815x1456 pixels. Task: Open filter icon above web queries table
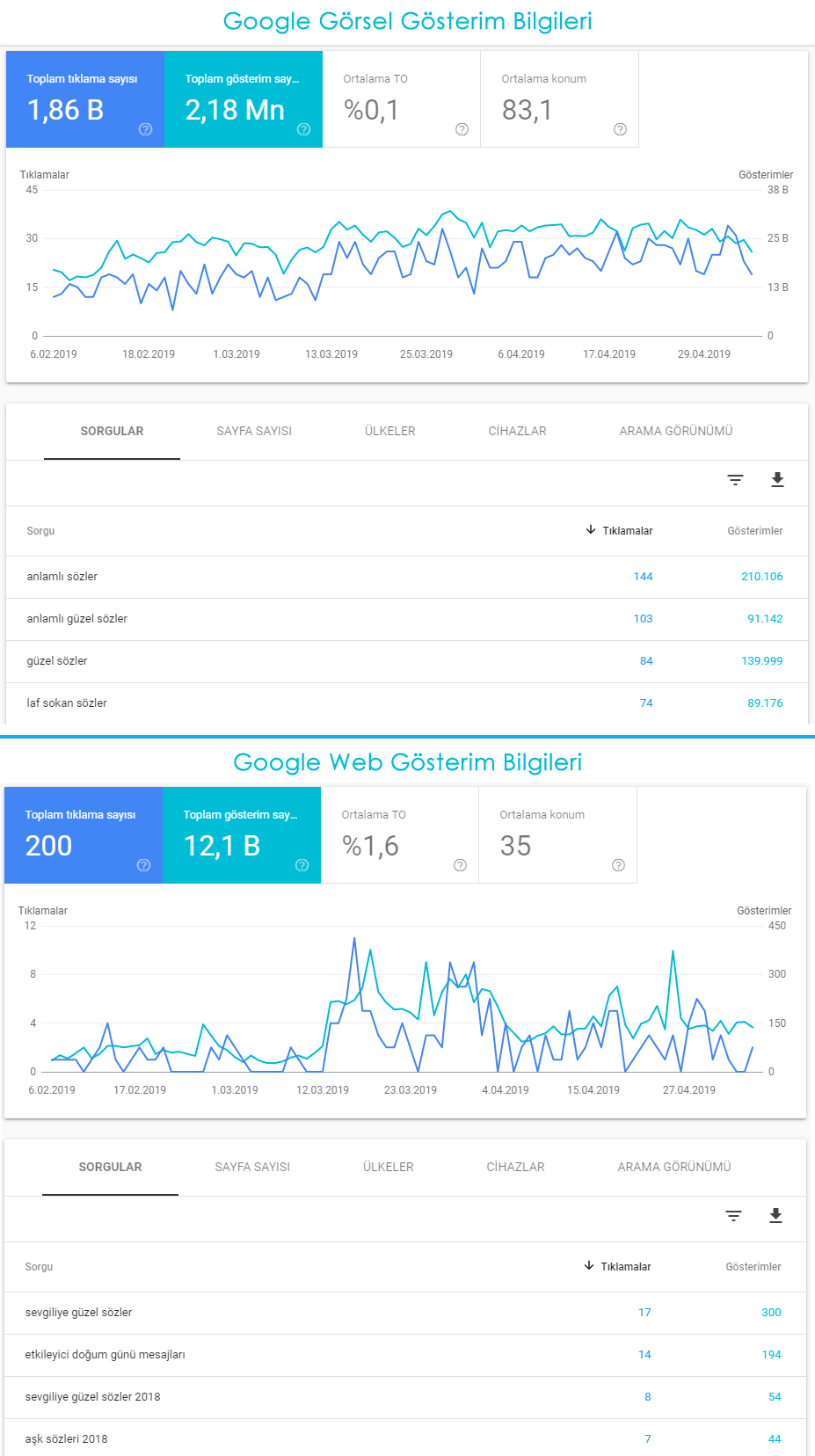733,1215
